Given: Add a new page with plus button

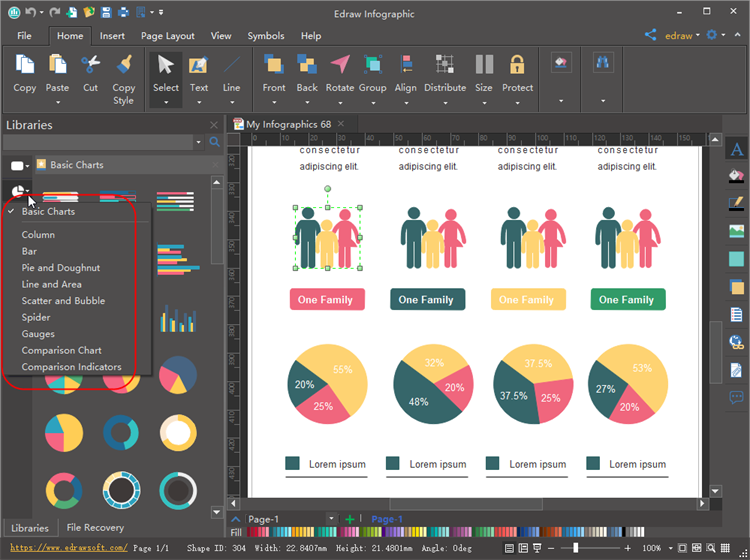Looking at the screenshot, I should point(350,519).
